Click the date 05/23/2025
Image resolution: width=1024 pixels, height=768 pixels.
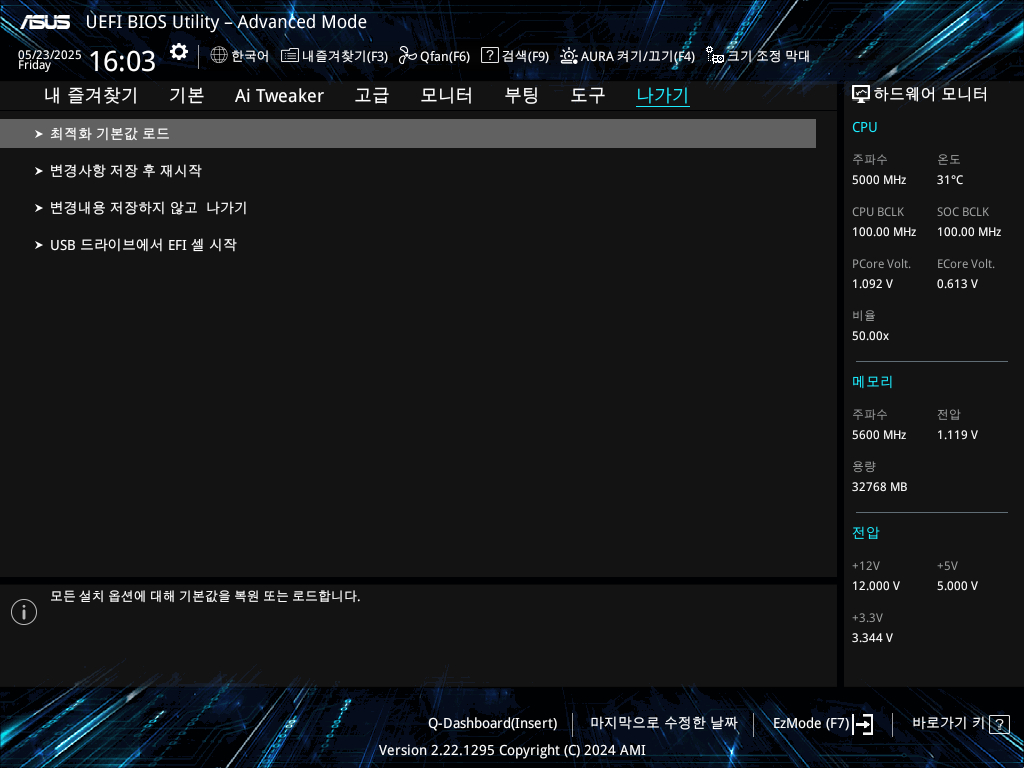pyautogui.click(x=50, y=55)
